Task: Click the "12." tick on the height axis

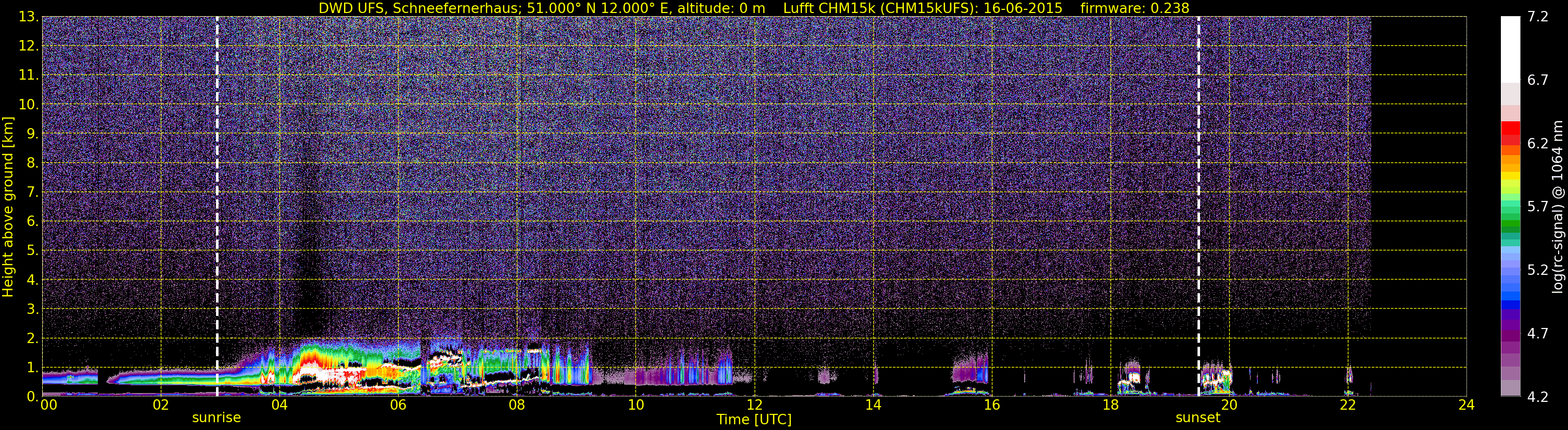Action: [x=29, y=46]
